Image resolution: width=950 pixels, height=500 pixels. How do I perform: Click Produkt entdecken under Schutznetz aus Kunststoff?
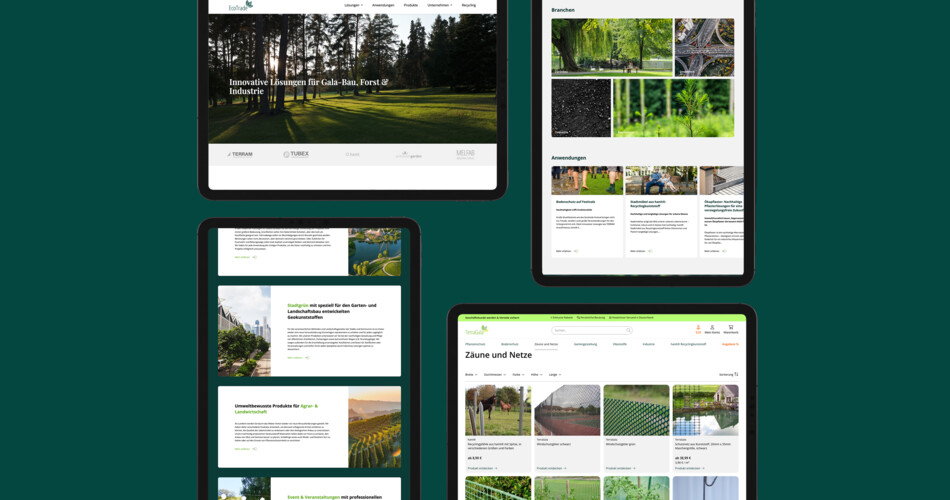689,468
